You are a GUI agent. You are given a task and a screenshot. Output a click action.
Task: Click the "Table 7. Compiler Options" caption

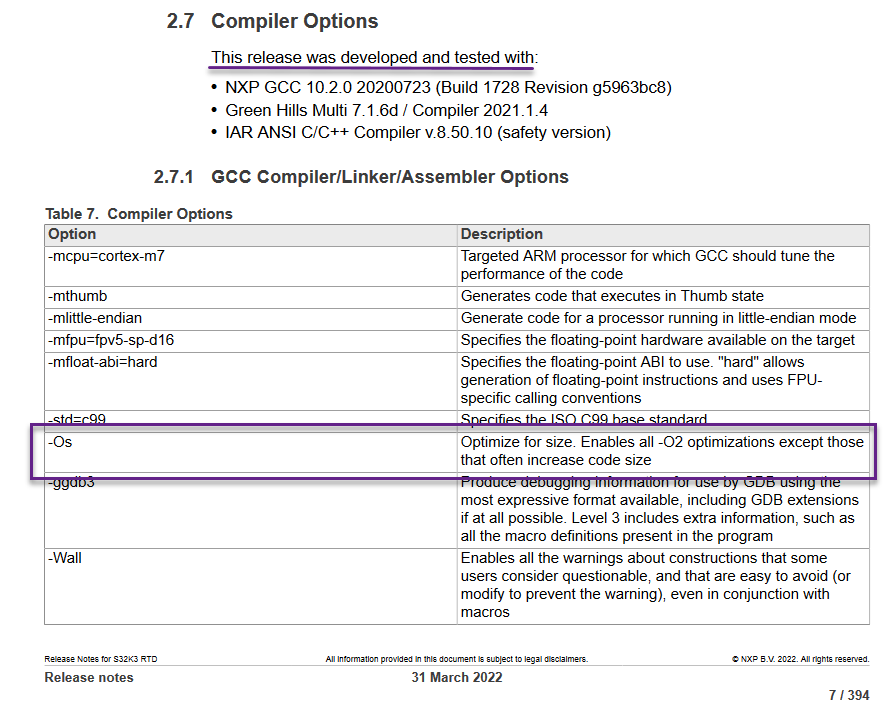pos(139,214)
